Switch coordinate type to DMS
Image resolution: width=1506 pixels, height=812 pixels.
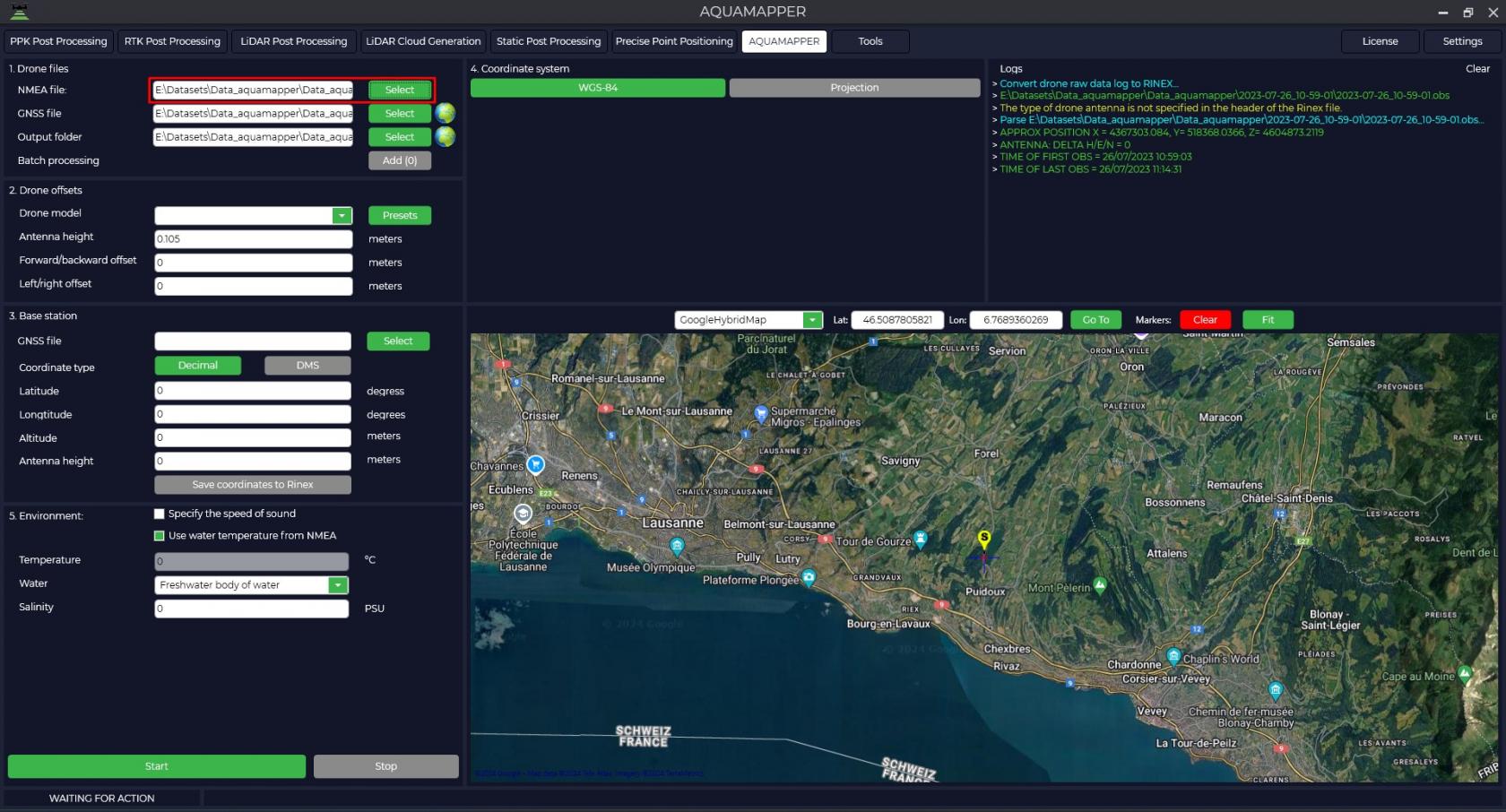(x=307, y=366)
